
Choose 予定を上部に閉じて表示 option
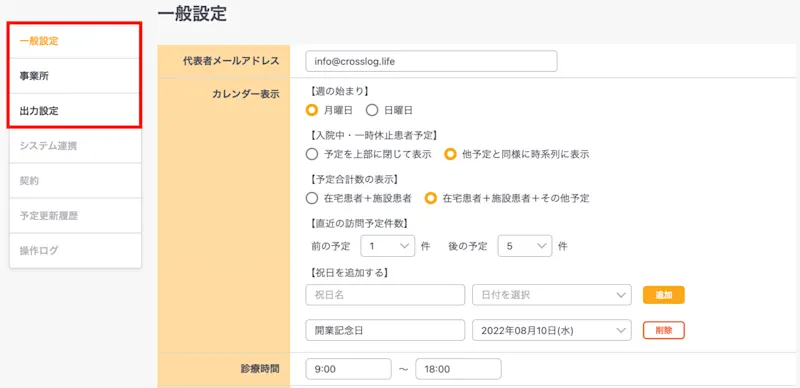(312, 154)
